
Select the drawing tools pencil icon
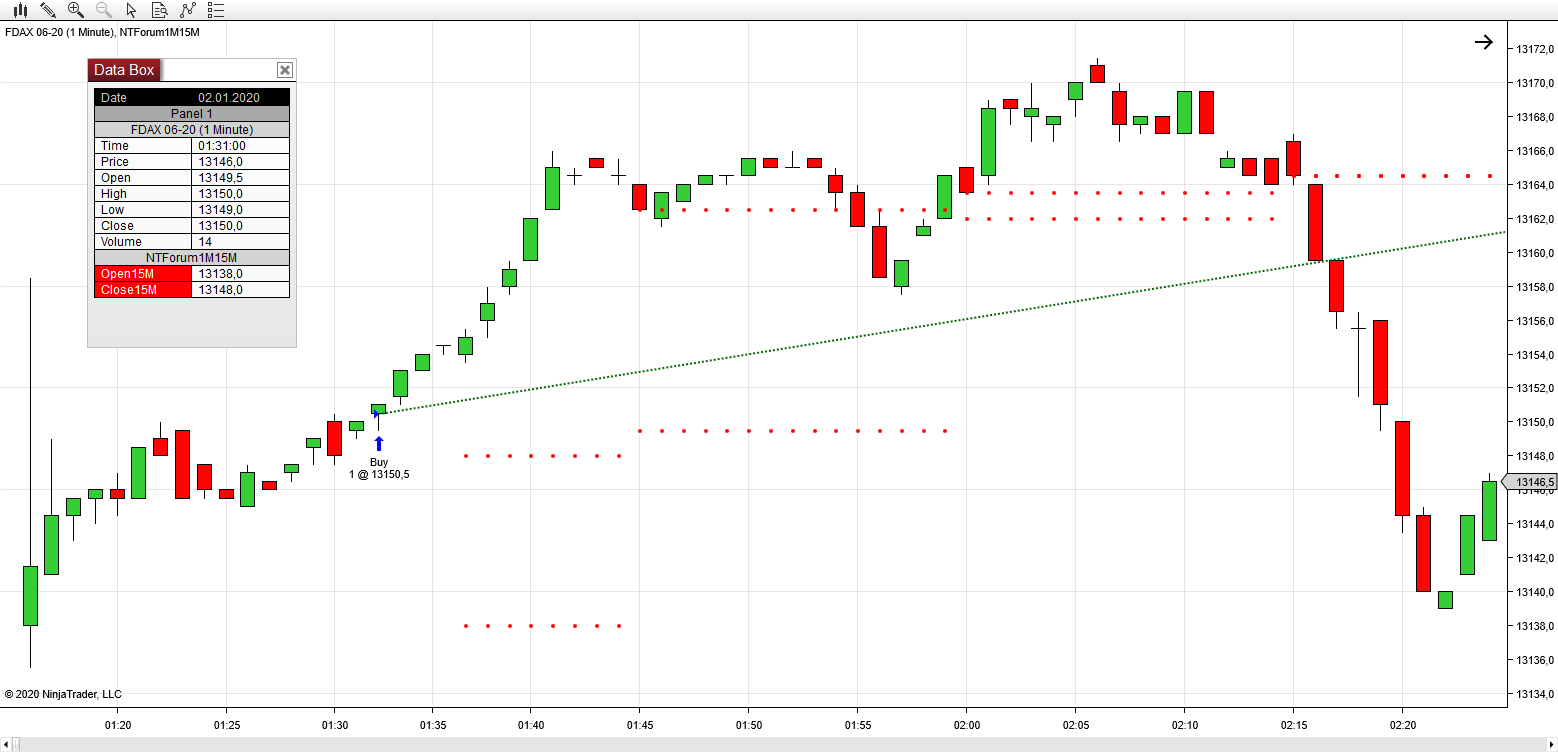pyautogui.click(x=47, y=10)
